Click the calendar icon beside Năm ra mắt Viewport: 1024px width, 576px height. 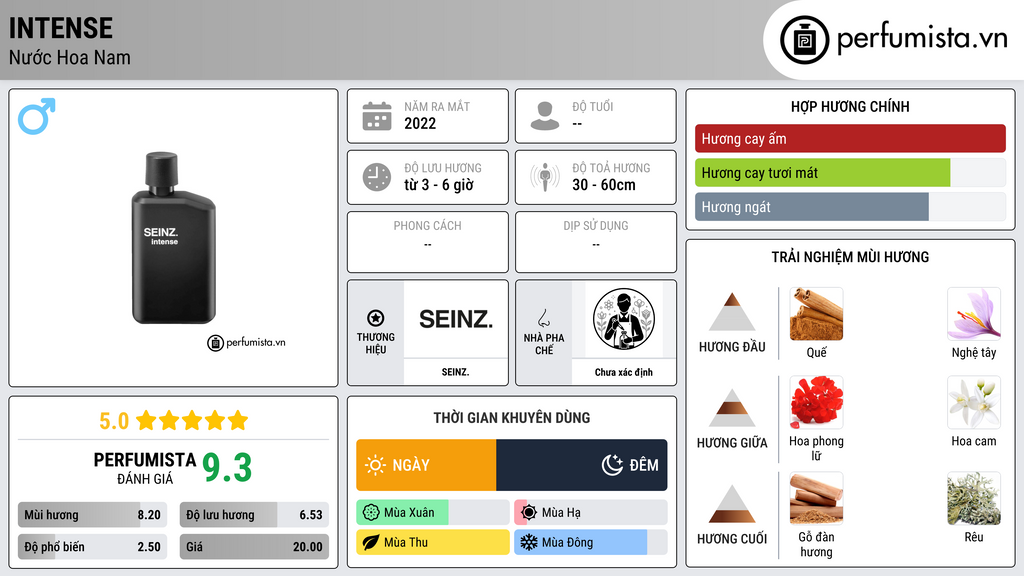tap(377, 116)
